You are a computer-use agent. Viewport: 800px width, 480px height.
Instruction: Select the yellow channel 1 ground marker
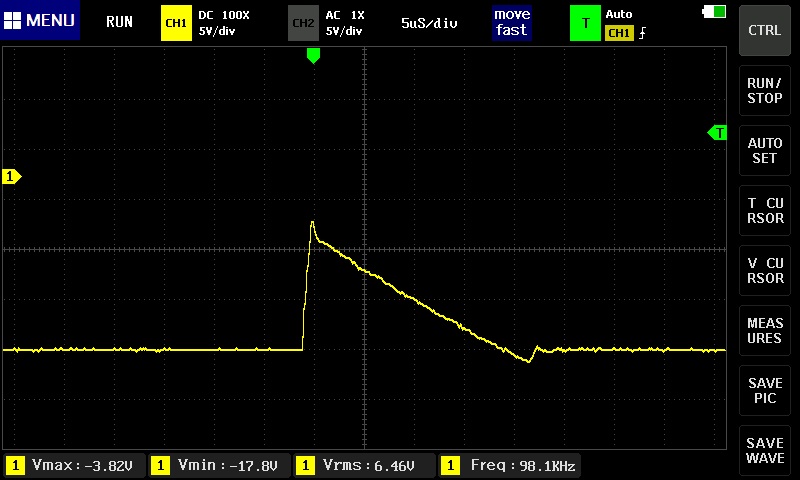(12, 177)
